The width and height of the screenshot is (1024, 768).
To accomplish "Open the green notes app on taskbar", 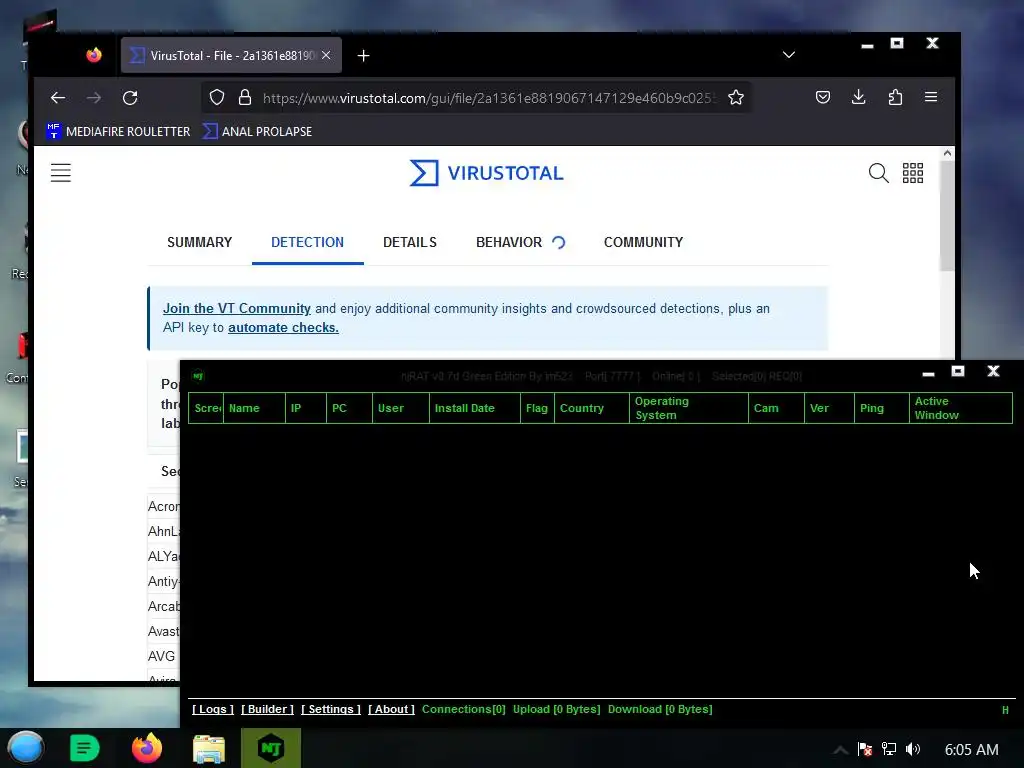I will (84, 748).
